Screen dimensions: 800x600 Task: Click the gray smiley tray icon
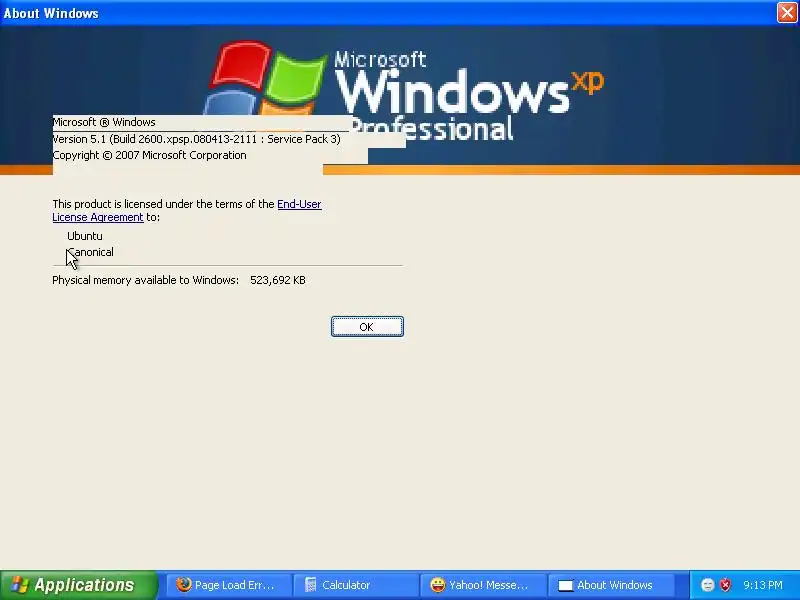(x=707, y=585)
